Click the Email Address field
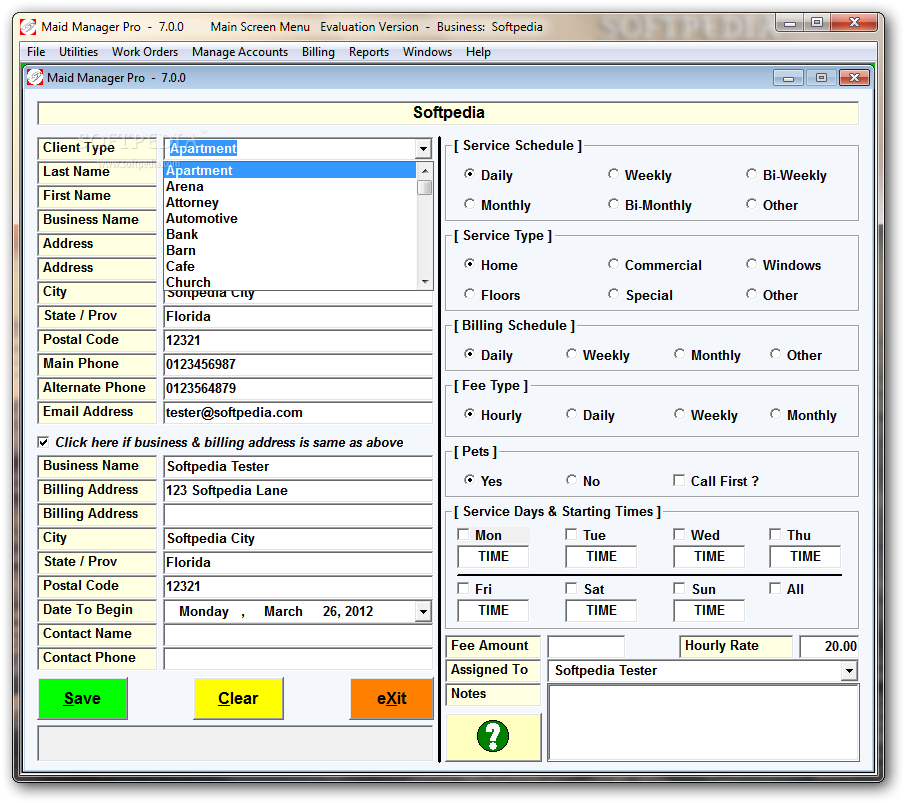 coord(298,413)
